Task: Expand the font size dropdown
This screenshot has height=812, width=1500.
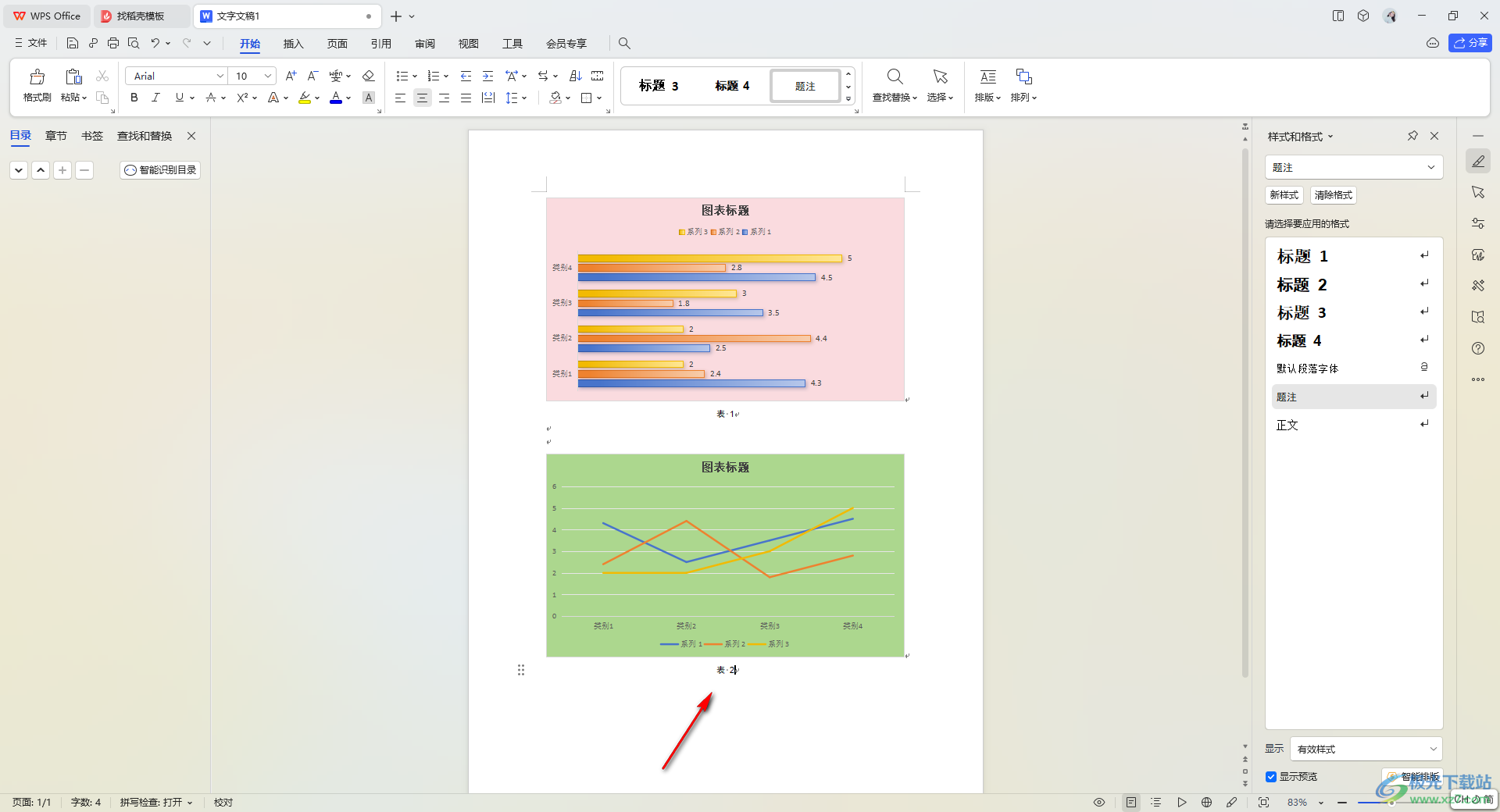Action: tap(268, 76)
